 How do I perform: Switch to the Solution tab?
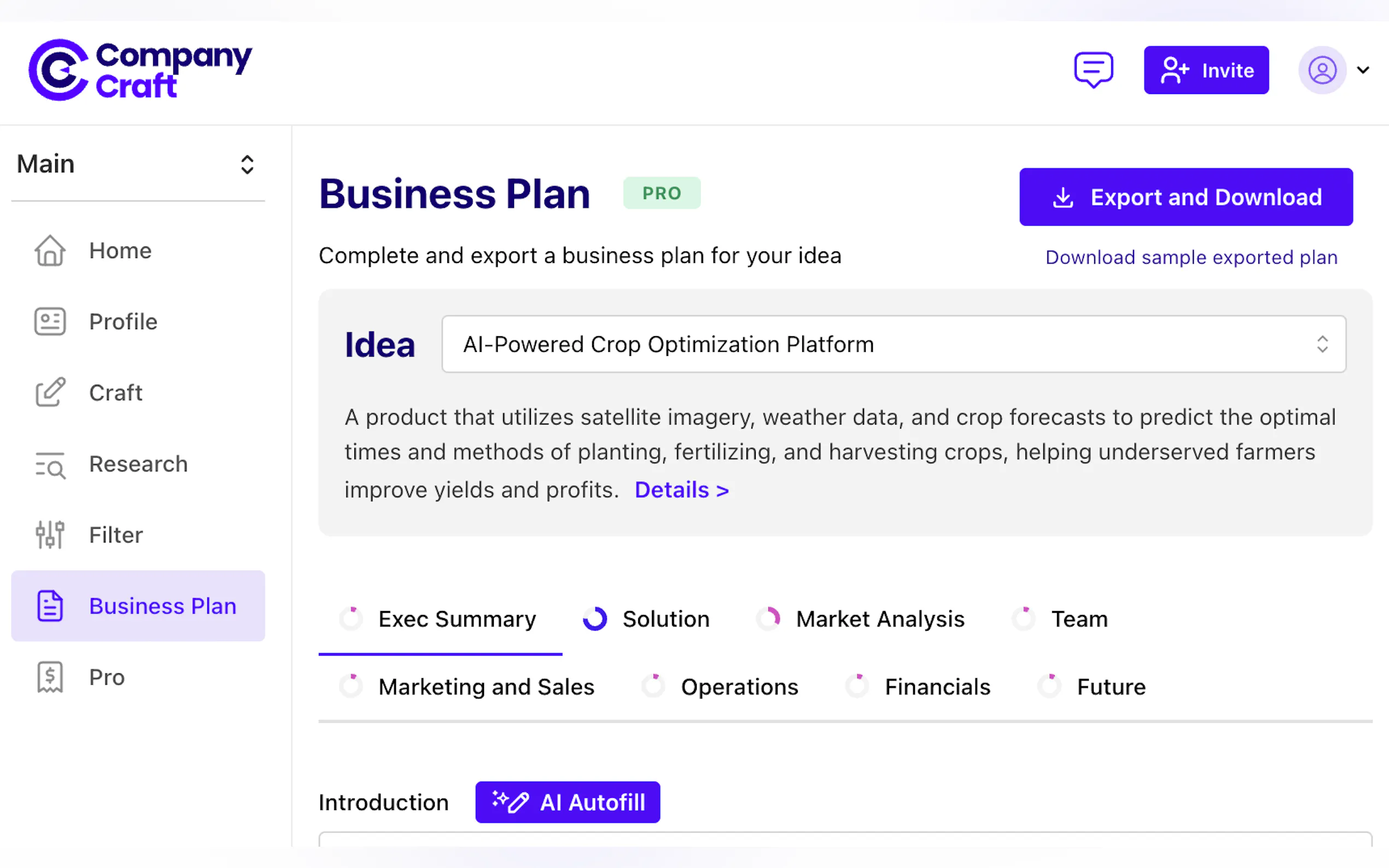tap(666, 619)
